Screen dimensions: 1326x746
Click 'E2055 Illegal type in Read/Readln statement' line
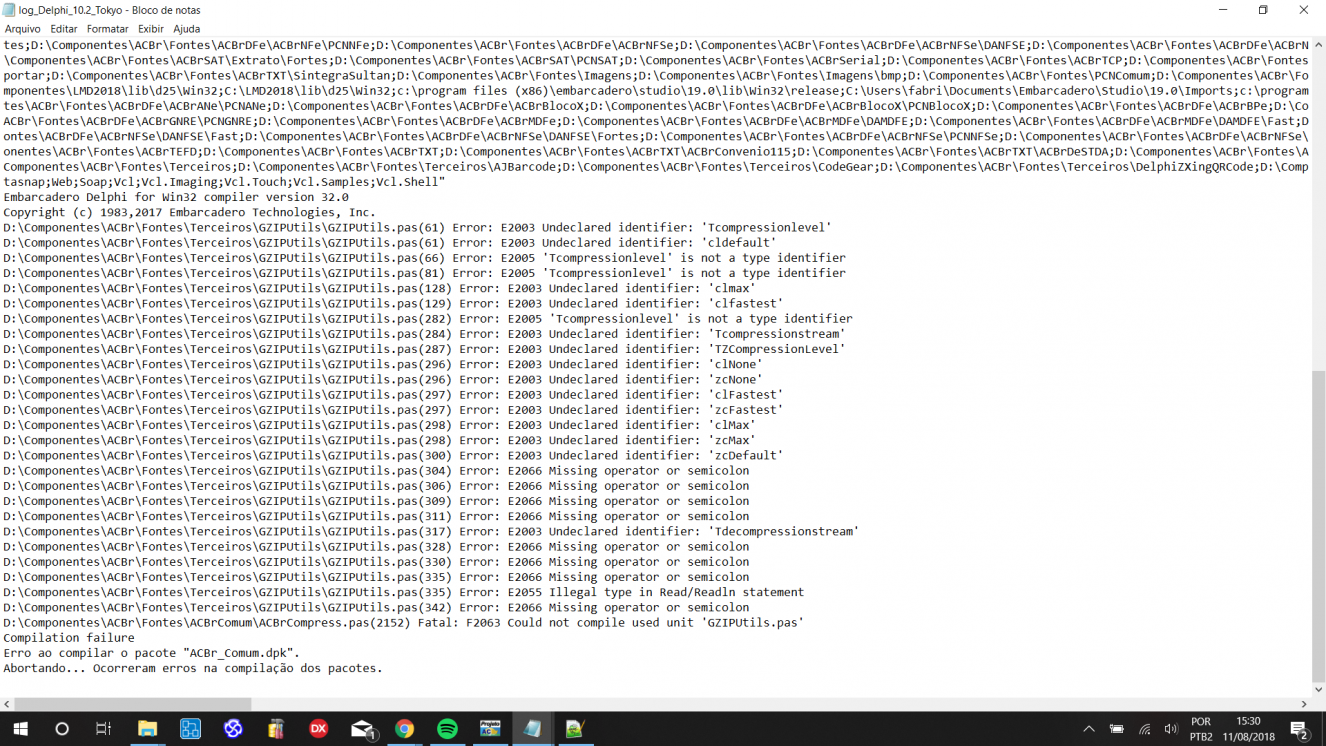404,592
